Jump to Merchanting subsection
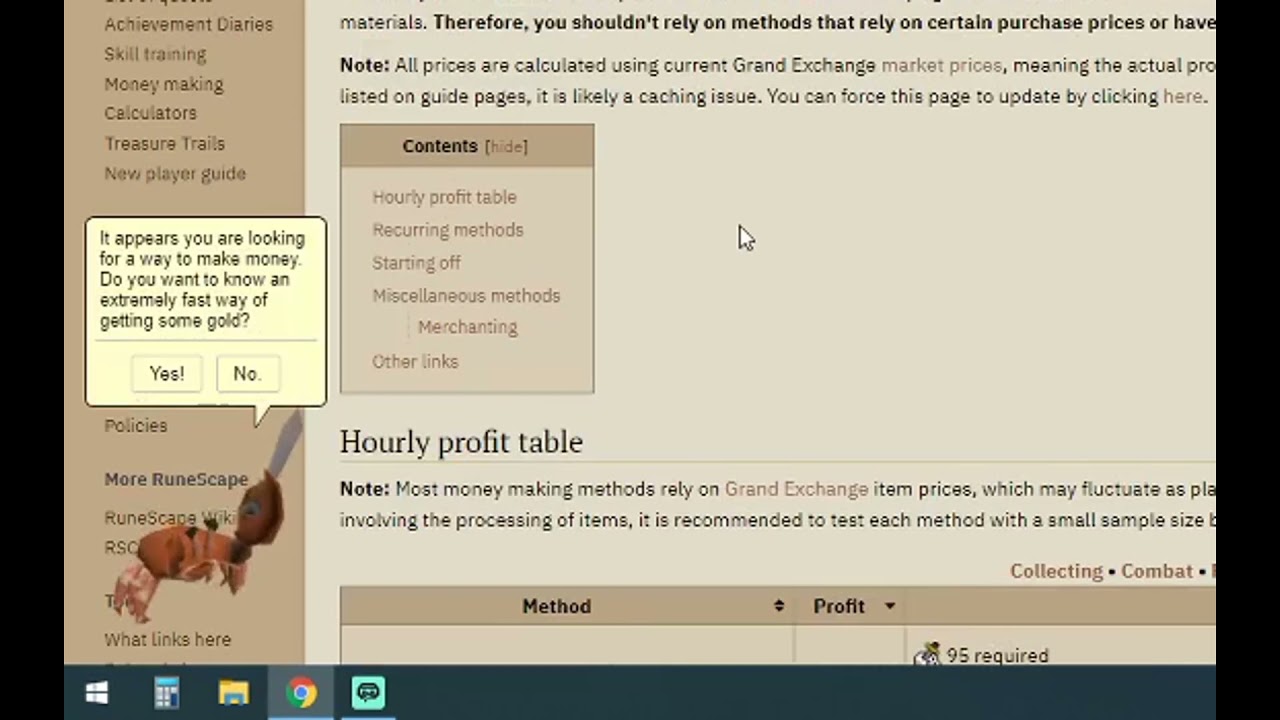 (468, 327)
